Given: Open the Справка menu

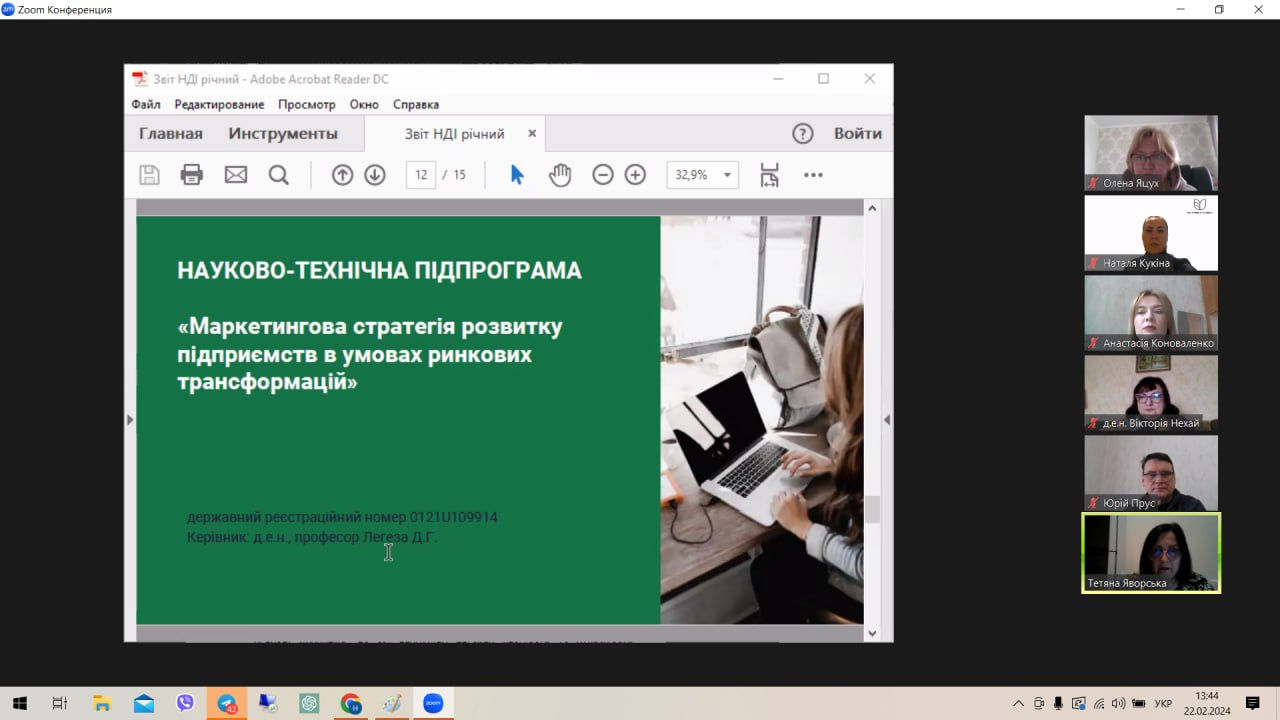Looking at the screenshot, I should tap(415, 104).
